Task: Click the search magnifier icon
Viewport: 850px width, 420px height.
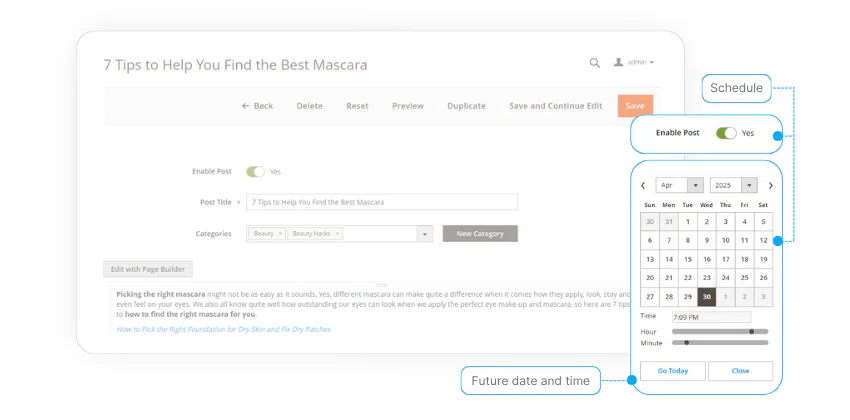Action: [595, 63]
